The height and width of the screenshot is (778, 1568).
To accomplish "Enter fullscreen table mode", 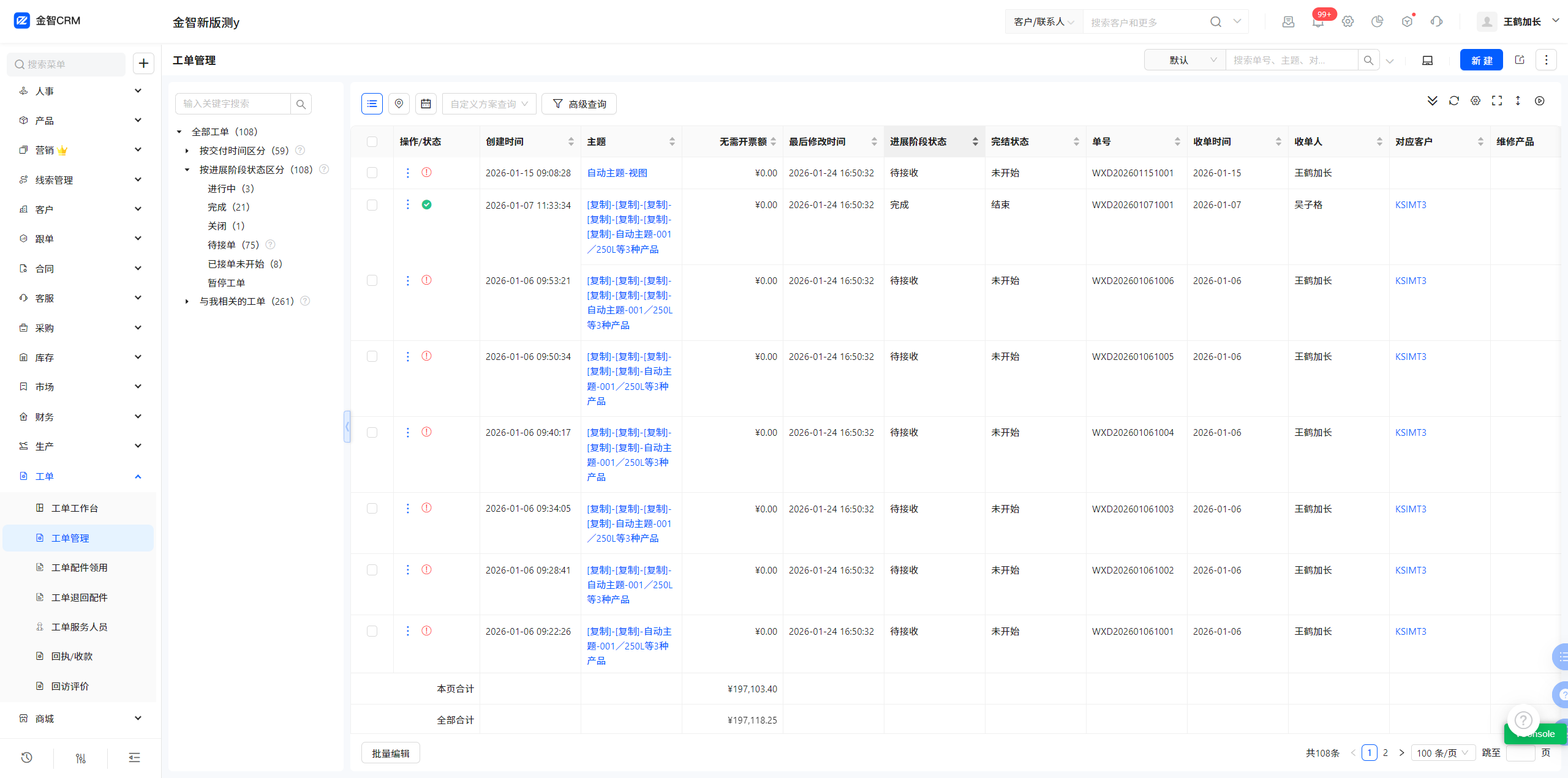I will [1496, 101].
